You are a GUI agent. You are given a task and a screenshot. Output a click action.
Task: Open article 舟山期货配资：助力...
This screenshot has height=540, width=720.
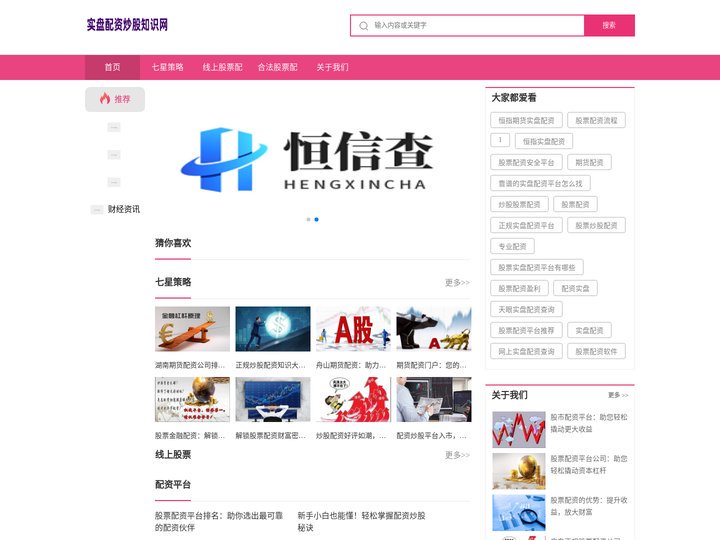[351, 366]
